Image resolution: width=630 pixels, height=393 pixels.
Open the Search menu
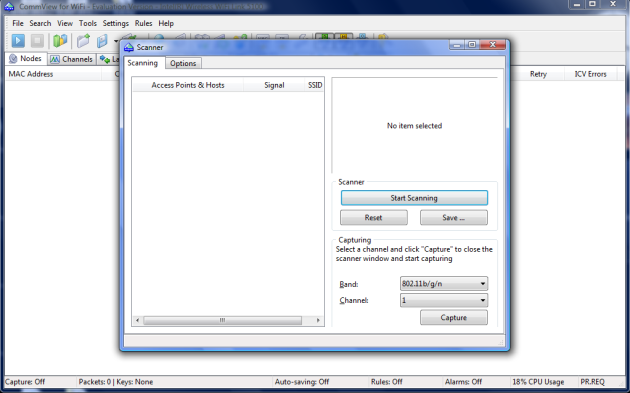tap(40, 23)
